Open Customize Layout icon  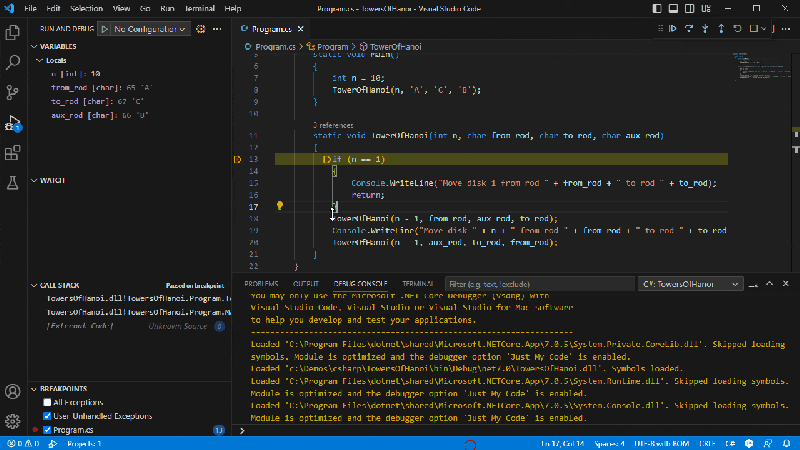tap(706, 9)
